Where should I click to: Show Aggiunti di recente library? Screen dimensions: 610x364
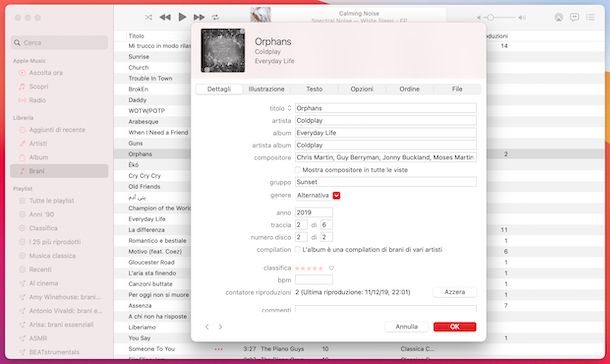[x=57, y=130]
